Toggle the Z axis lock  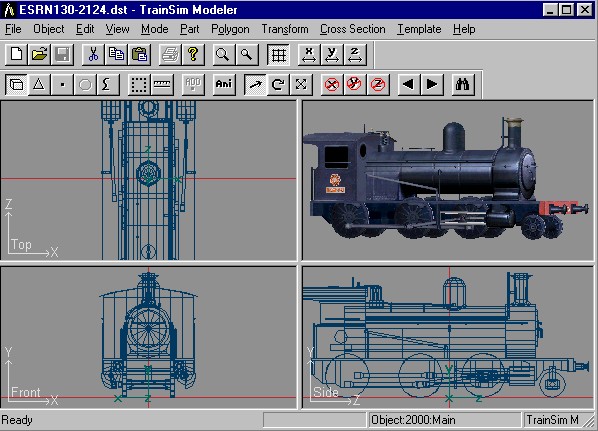378,84
